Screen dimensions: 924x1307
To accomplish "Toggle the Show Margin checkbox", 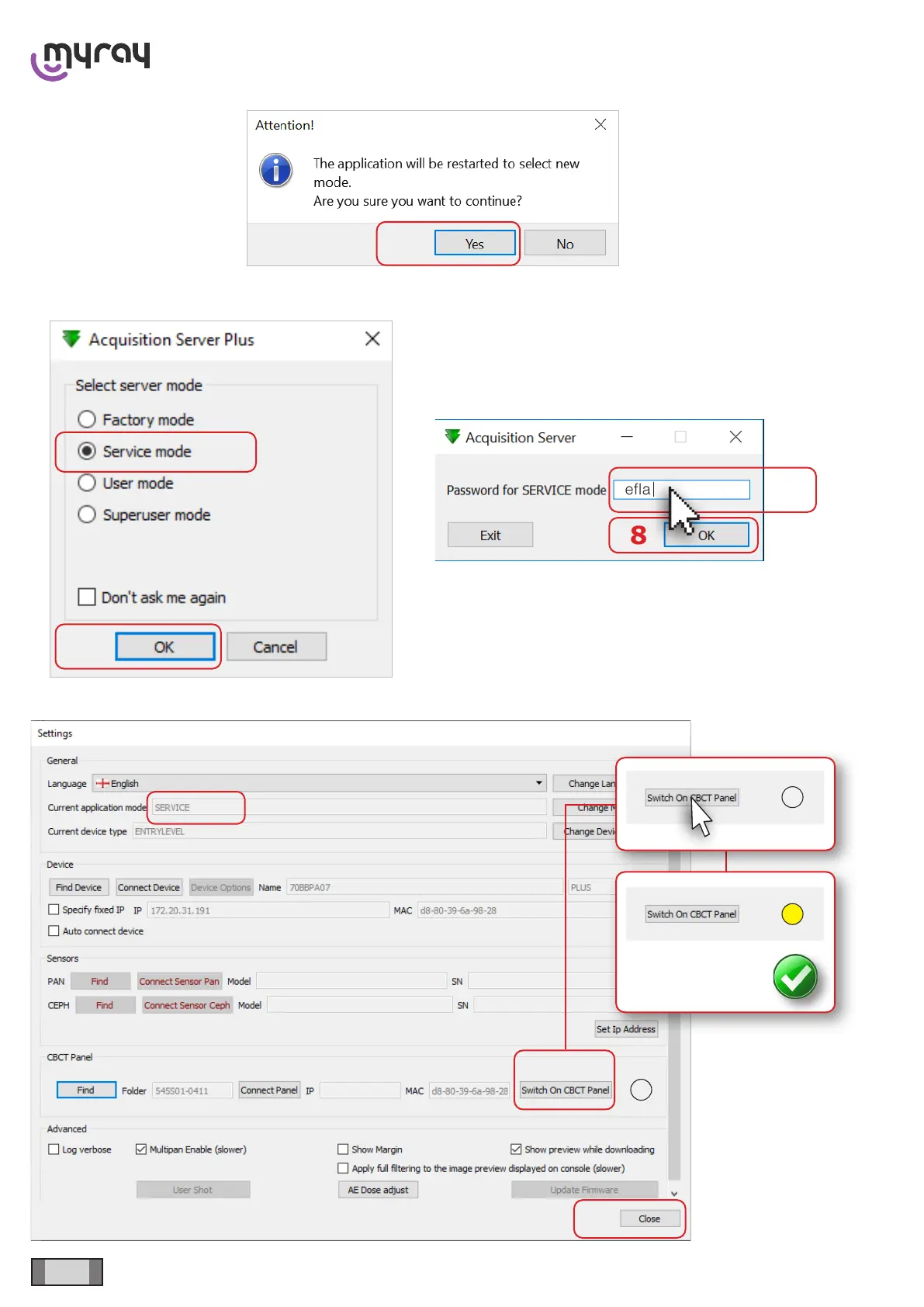I will [343, 1149].
